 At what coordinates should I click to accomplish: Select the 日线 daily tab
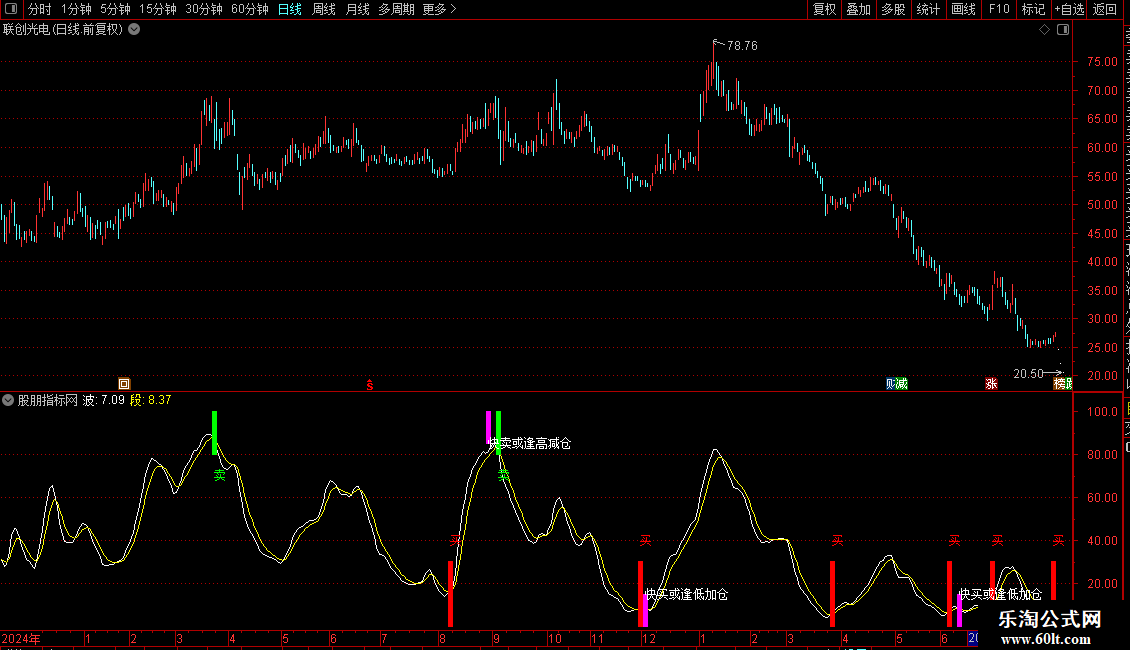click(x=290, y=9)
